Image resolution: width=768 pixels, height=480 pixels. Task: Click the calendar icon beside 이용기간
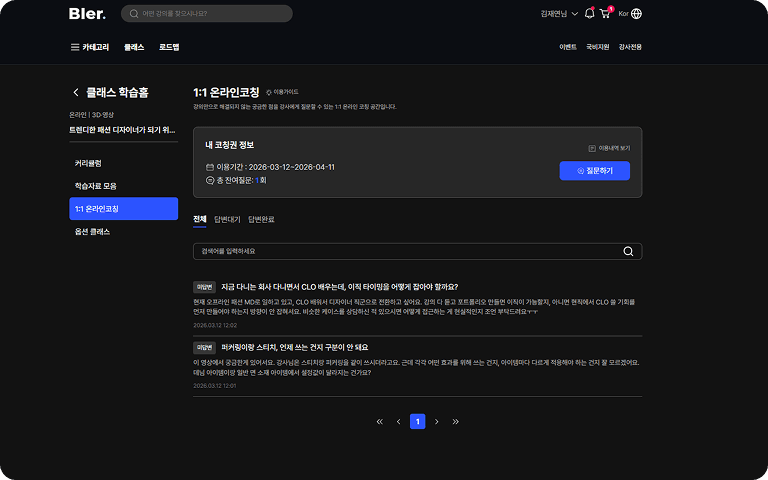tap(210, 167)
